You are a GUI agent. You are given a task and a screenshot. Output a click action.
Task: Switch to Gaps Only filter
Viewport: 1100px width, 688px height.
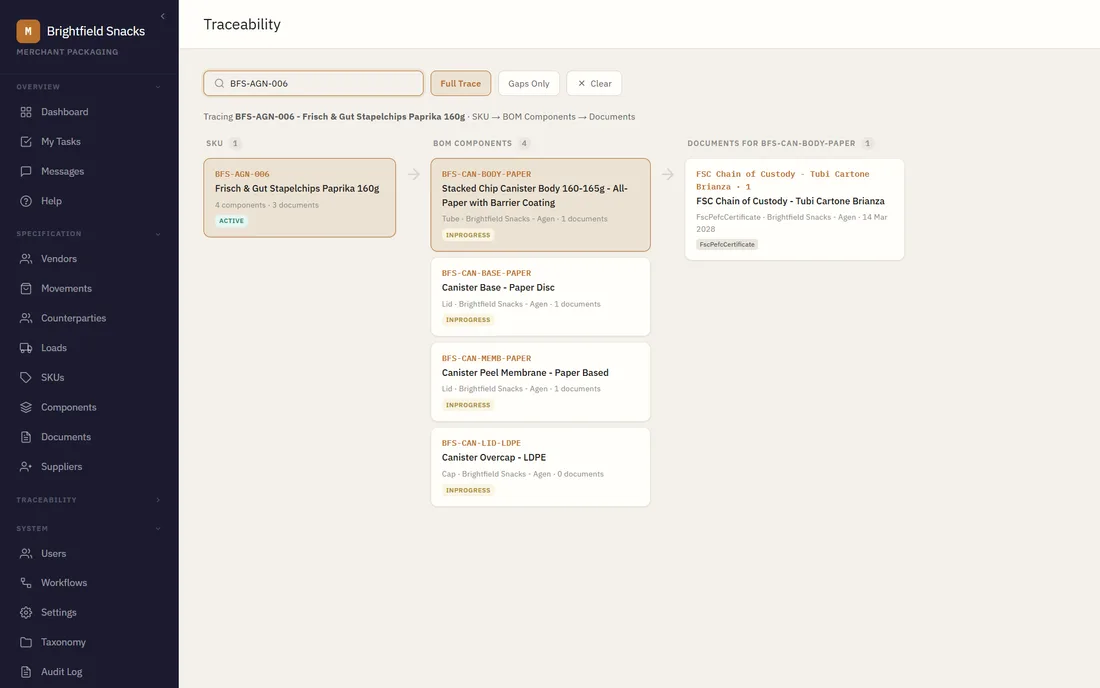tap(528, 83)
